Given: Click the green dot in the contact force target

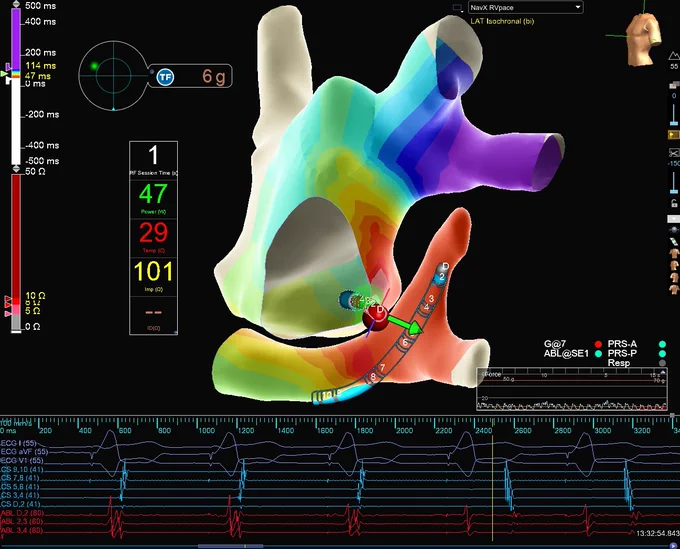Looking at the screenshot, I should 94,66.
